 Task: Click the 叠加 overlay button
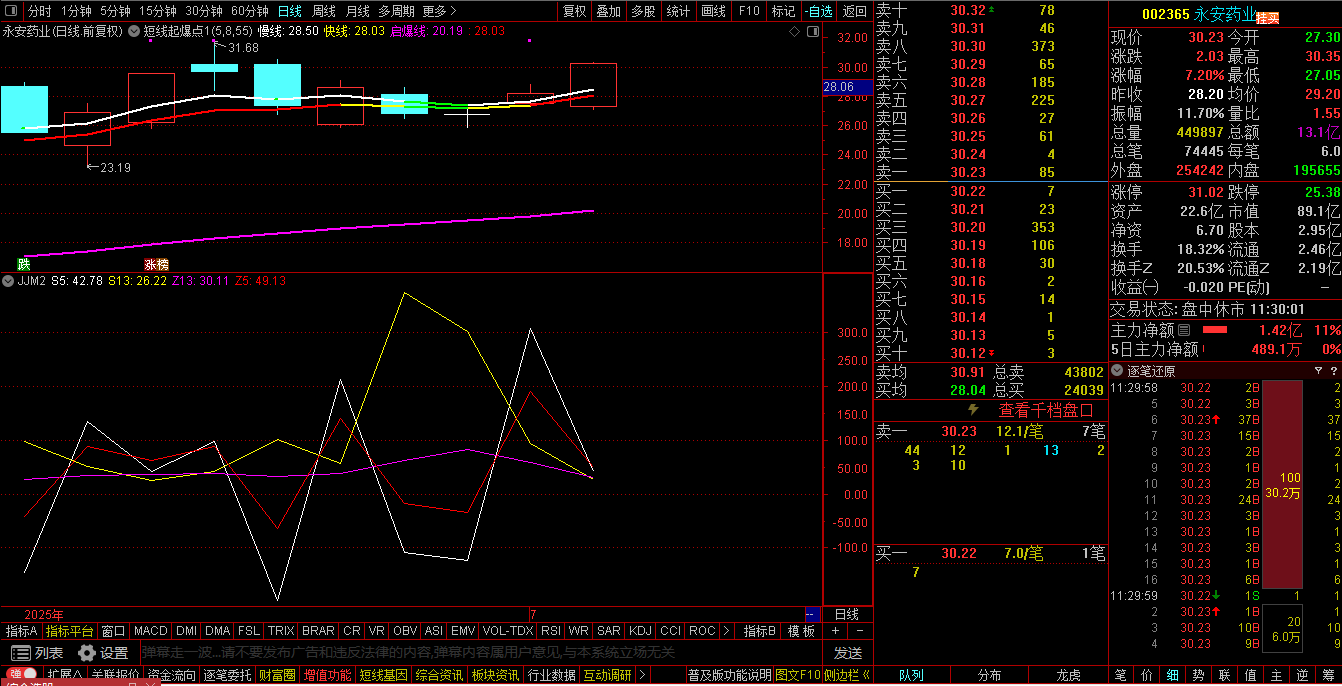pyautogui.click(x=608, y=12)
